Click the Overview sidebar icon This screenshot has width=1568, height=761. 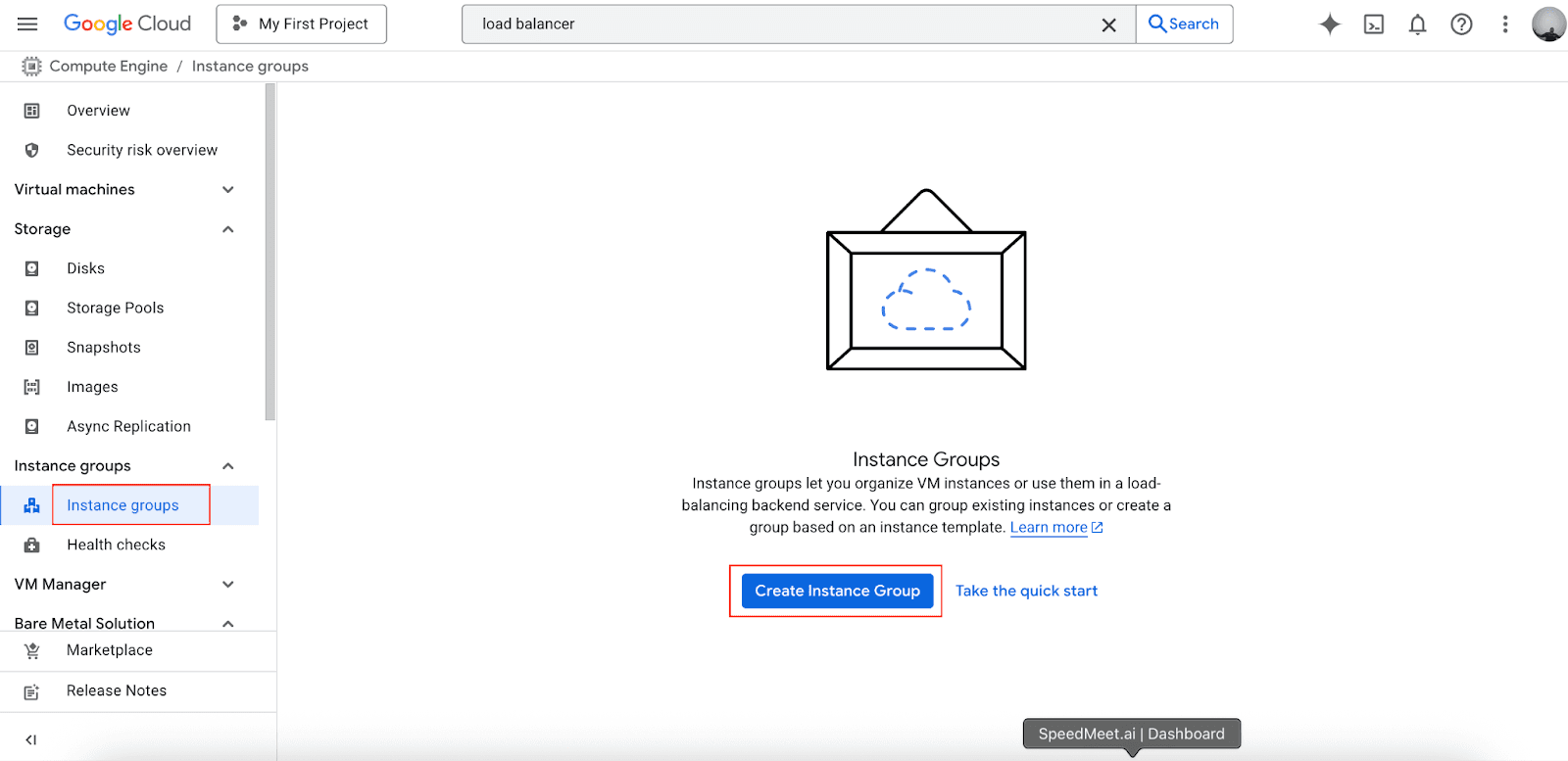click(x=31, y=111)
